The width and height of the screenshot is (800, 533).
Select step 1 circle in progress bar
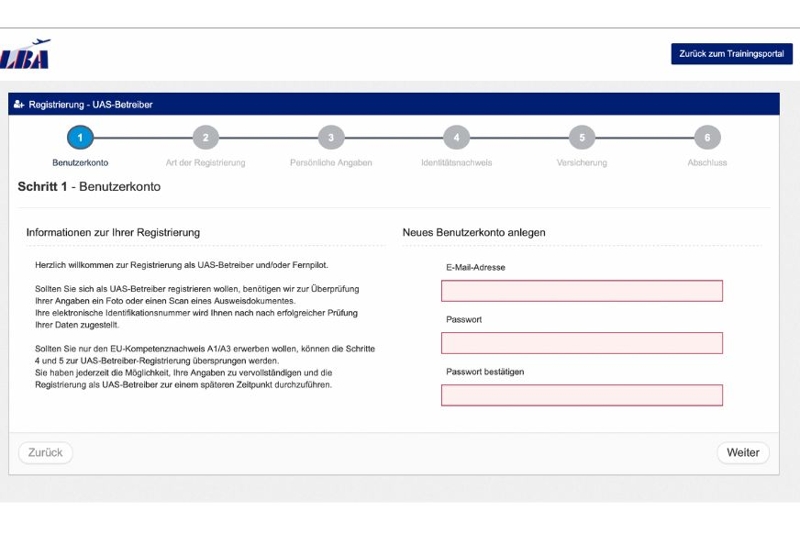pyautogui.click(x=80, y=138)
